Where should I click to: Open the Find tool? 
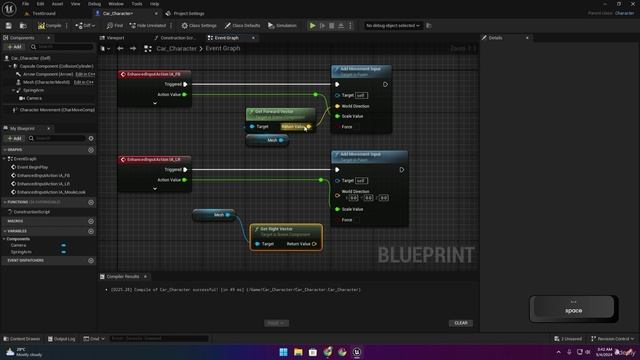pyautogui.click(x=115, y=25)
